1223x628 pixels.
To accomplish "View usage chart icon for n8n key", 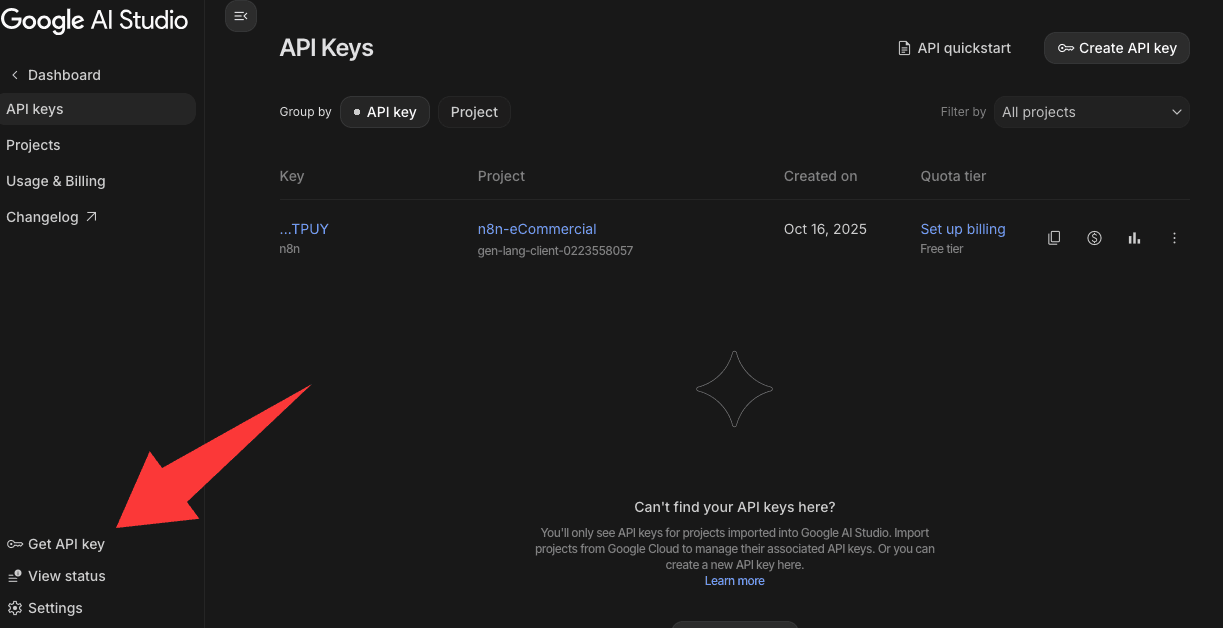I will 1134,238.
